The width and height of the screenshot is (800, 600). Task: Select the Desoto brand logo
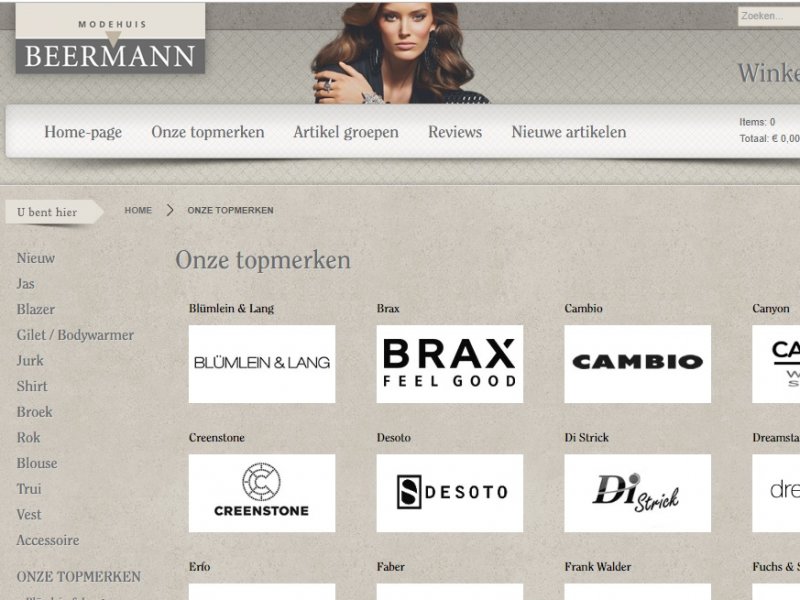[449, 493]
